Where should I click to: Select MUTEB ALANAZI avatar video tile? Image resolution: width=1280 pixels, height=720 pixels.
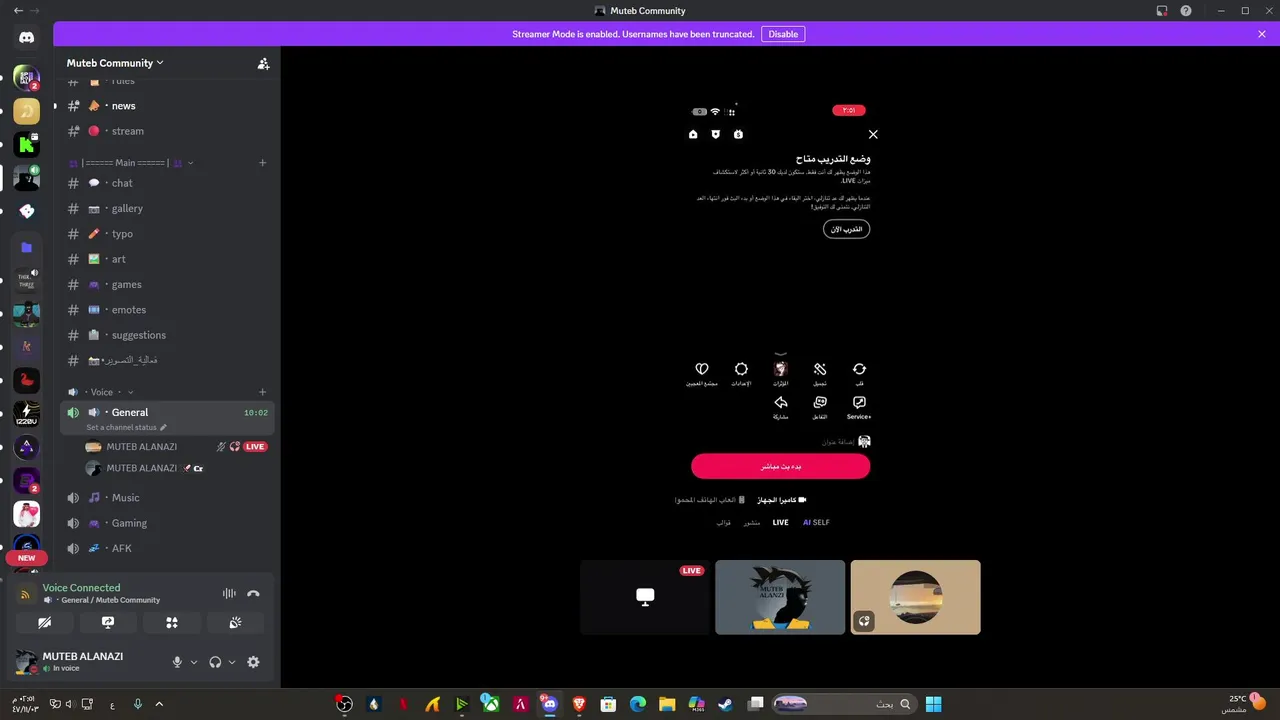780,597
